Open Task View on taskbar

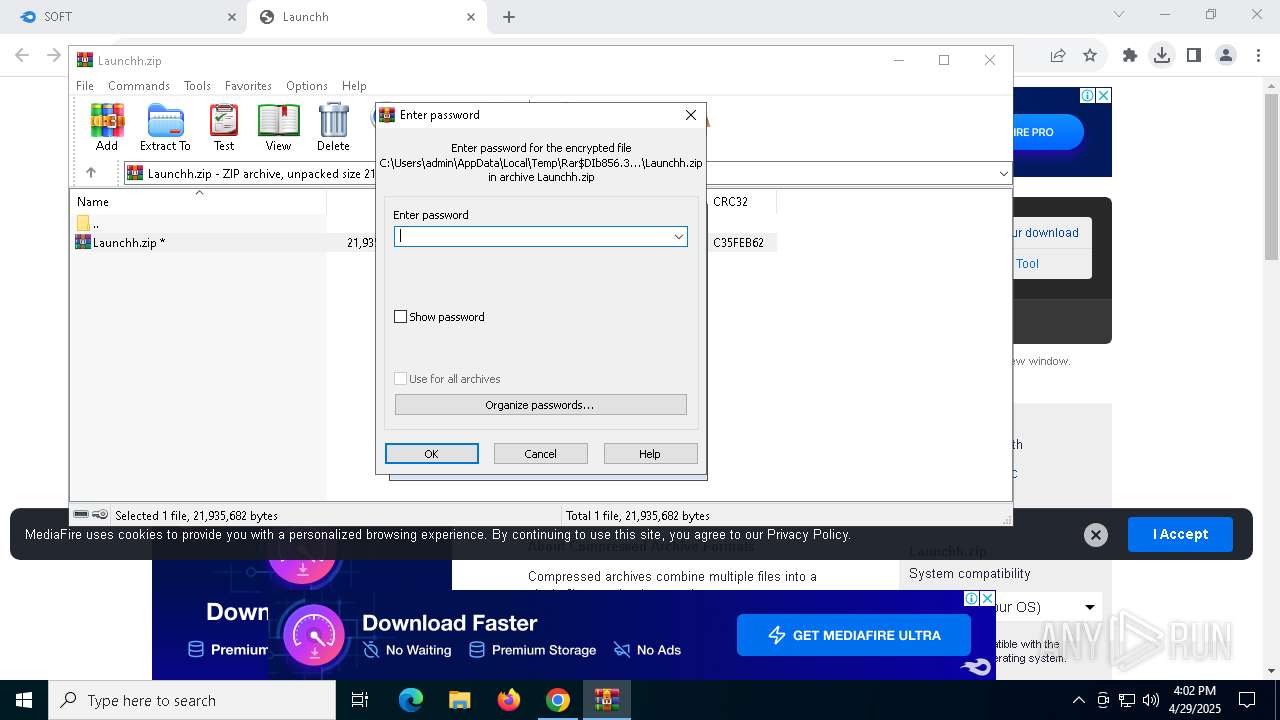[361, 700]
